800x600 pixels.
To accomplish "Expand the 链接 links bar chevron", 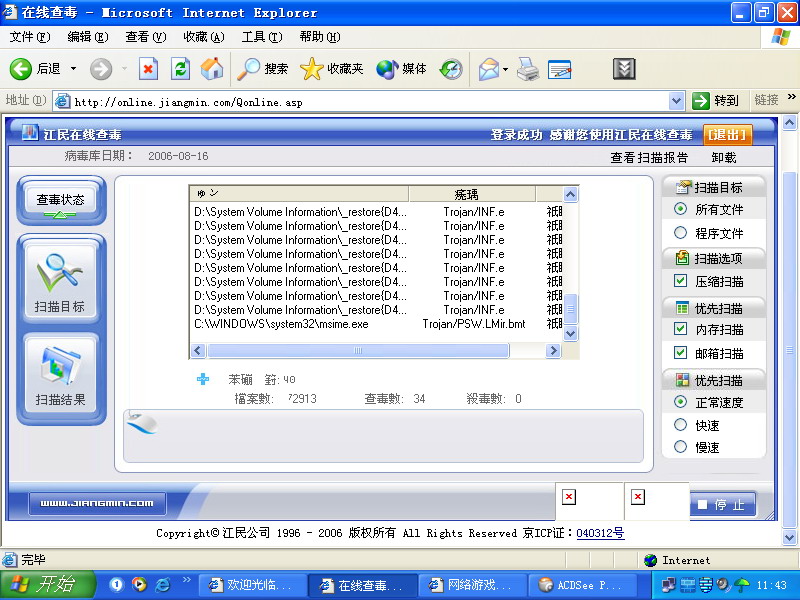I will (791, 97).
